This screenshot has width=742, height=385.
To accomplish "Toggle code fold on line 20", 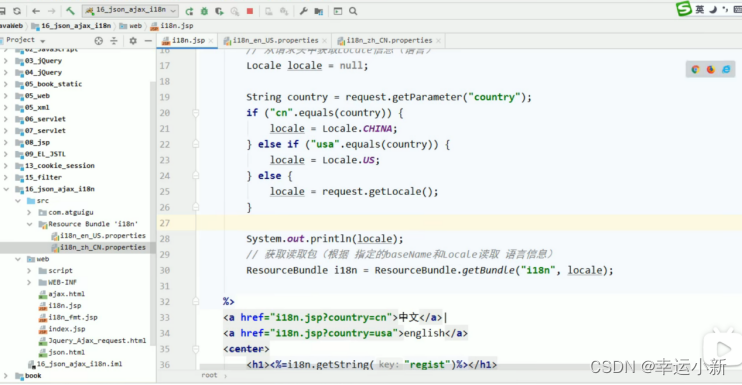I will click(195, 113).
